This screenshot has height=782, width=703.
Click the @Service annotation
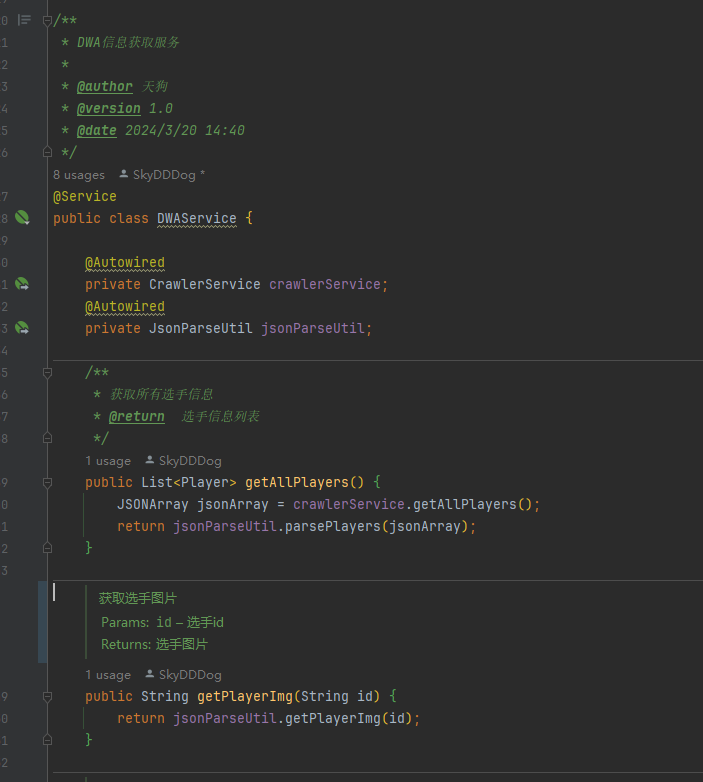pyautogui.click(x=85, y=196)
